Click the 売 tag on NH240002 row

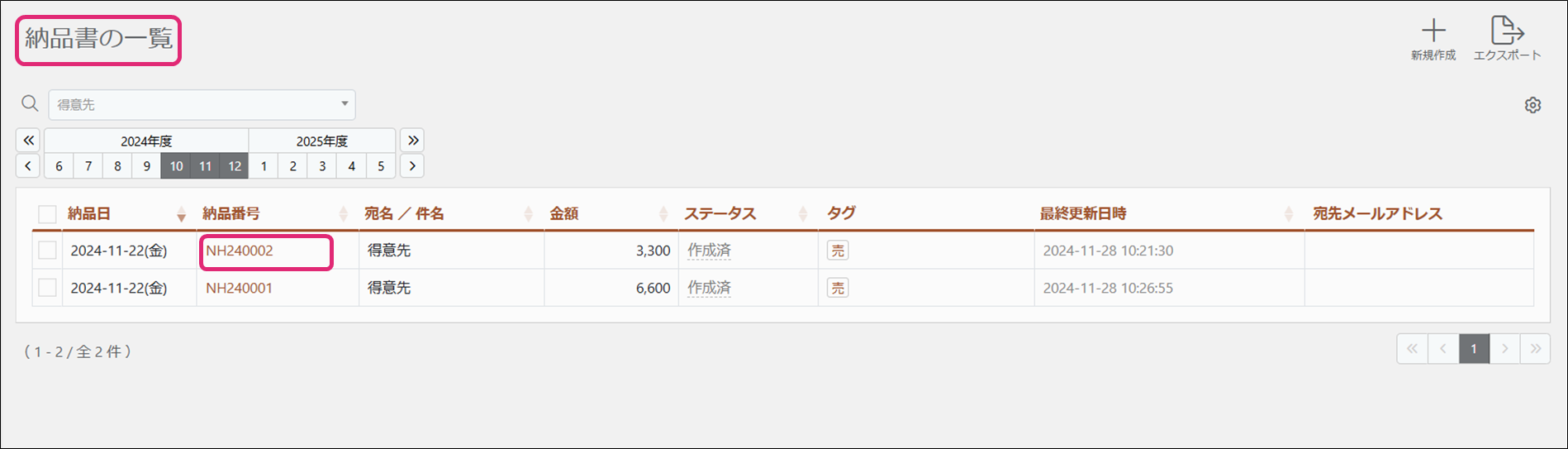coord(838,251)
